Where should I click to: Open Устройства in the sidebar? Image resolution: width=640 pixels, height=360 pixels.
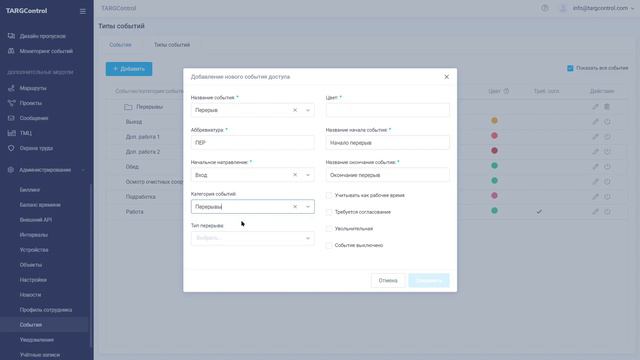pyautogui.click(x=34, y=250)
